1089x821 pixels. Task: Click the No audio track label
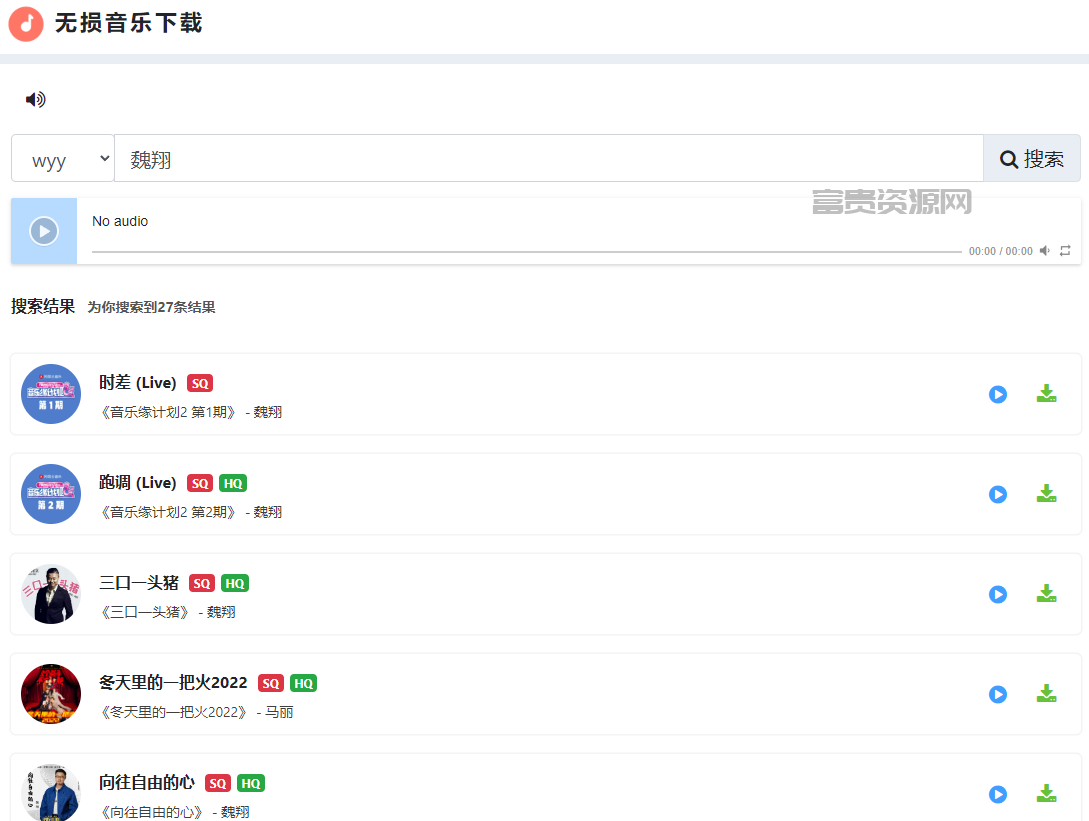120,221
